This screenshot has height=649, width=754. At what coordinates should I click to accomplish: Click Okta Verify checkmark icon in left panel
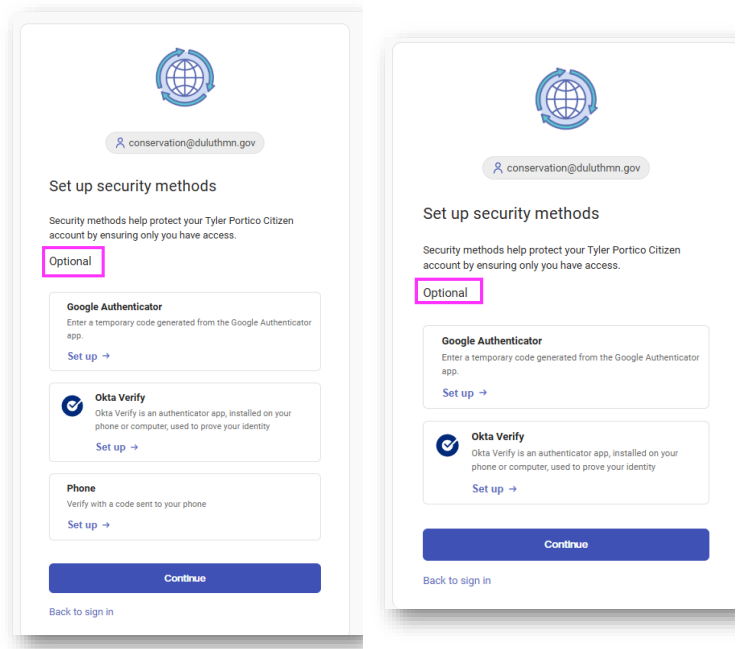[72, 405]
